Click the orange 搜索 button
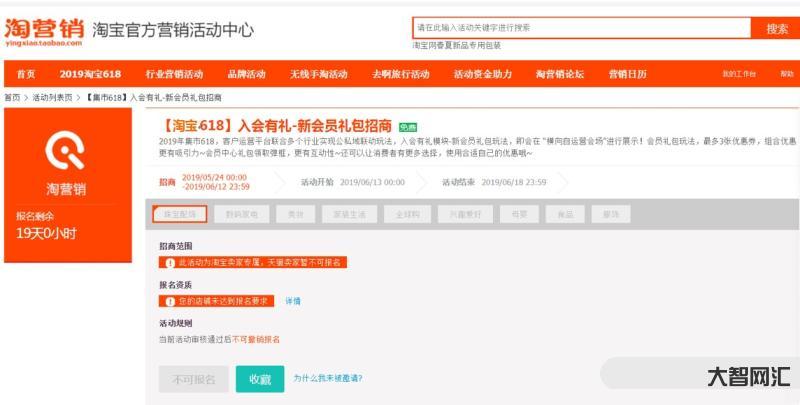The image size is (800, 405). pyautogui.click(x=776, y=28)
